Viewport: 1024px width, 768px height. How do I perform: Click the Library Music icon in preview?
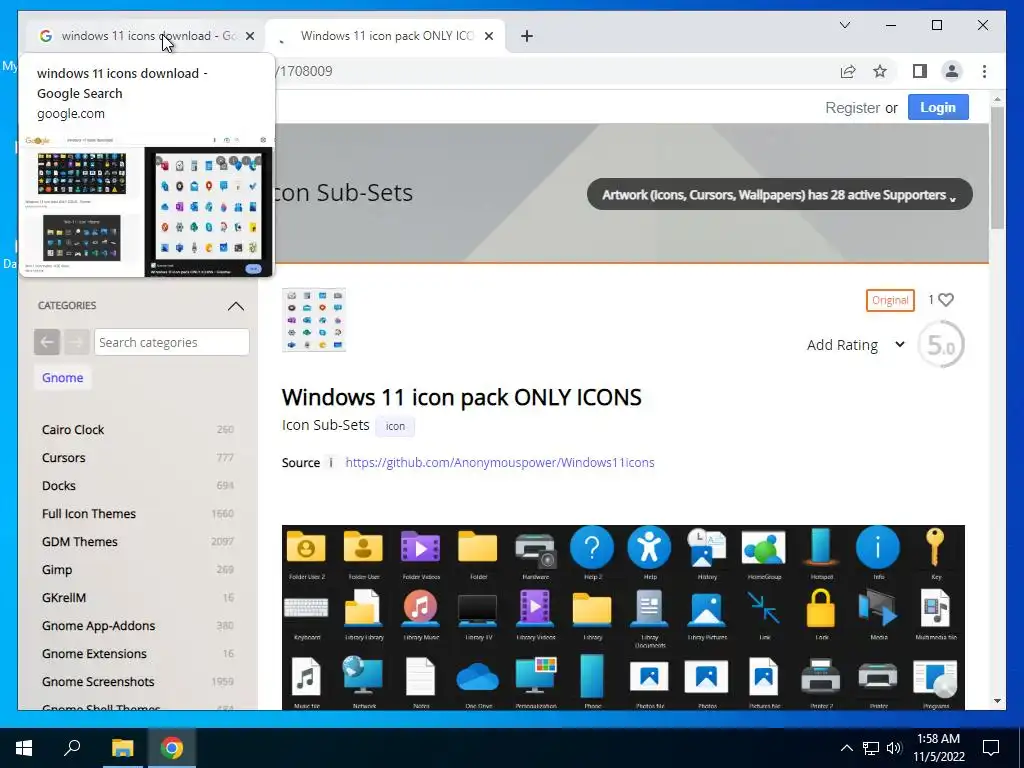[421, 607]
